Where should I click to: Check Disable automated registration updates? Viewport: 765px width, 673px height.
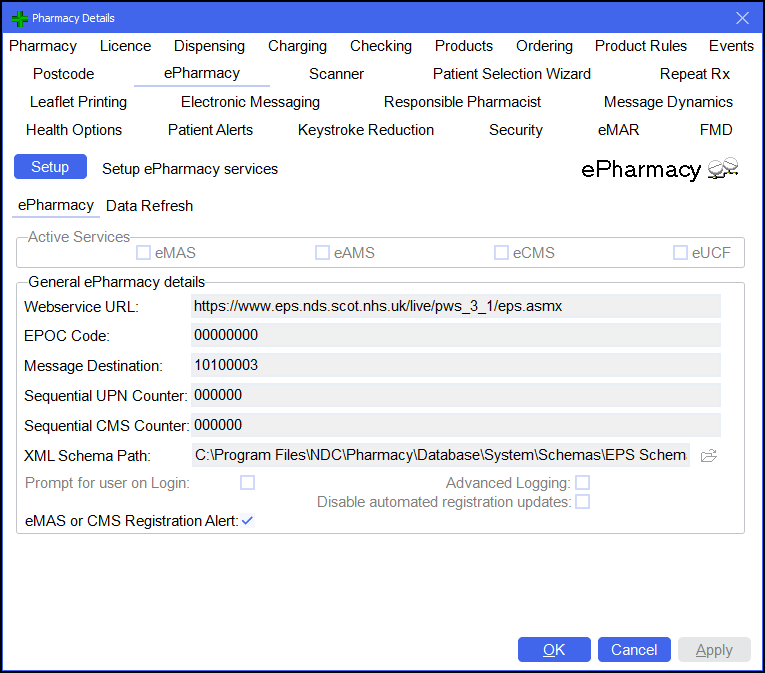[582, 502]
